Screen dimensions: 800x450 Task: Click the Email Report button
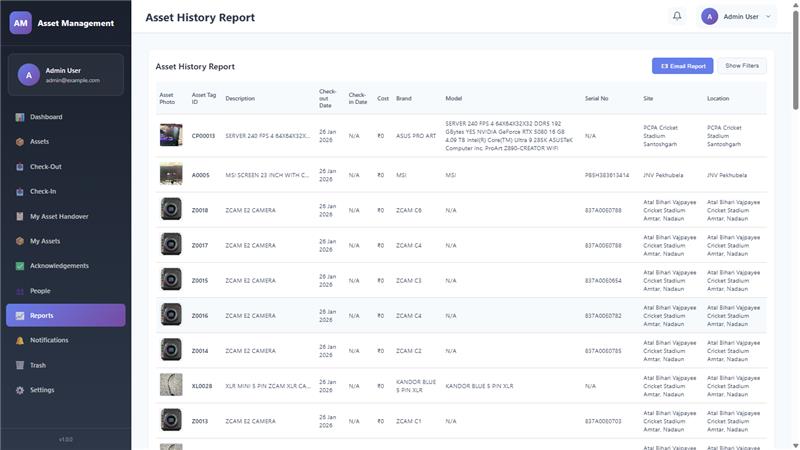pyautogui.click(x=682, y=66)
